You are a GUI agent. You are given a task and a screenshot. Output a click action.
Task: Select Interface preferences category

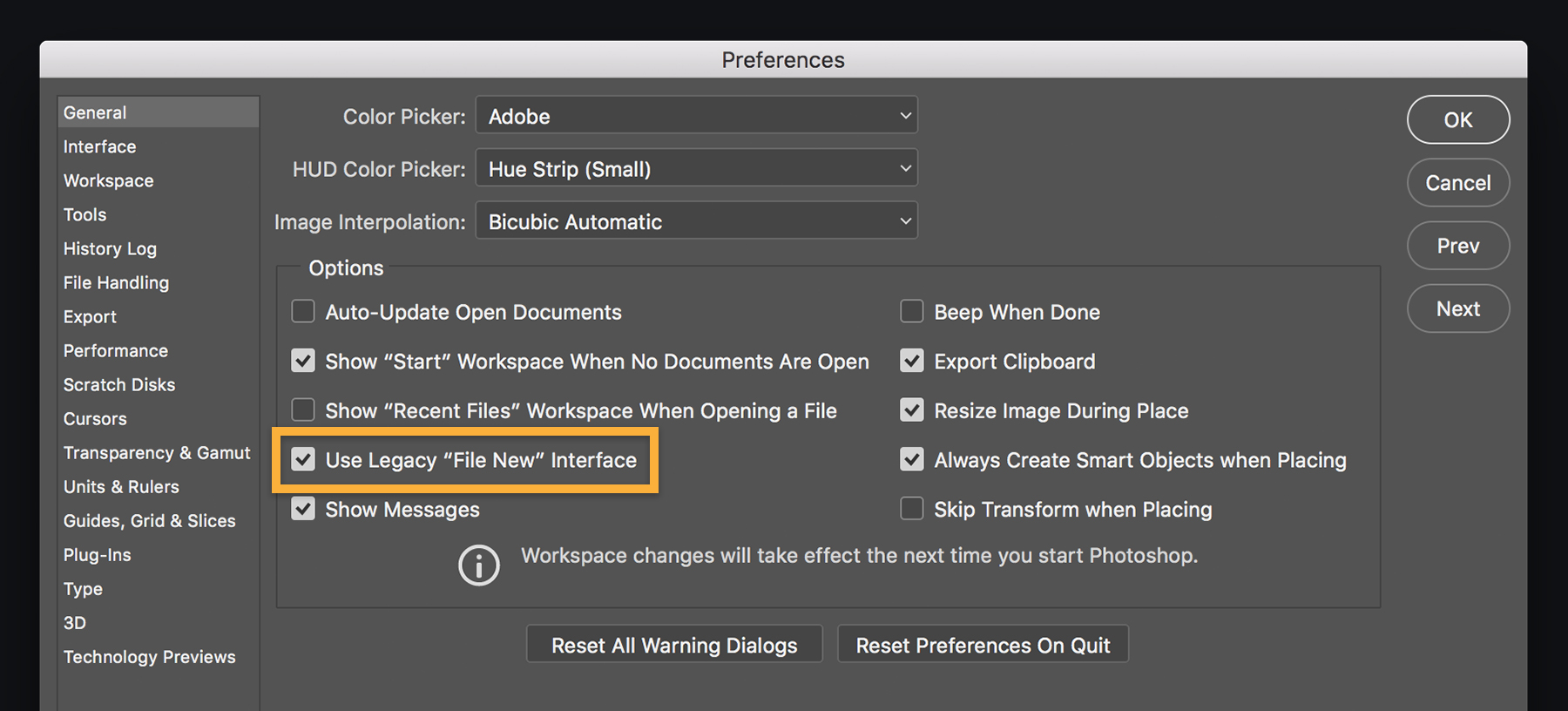tap(99, 146)
